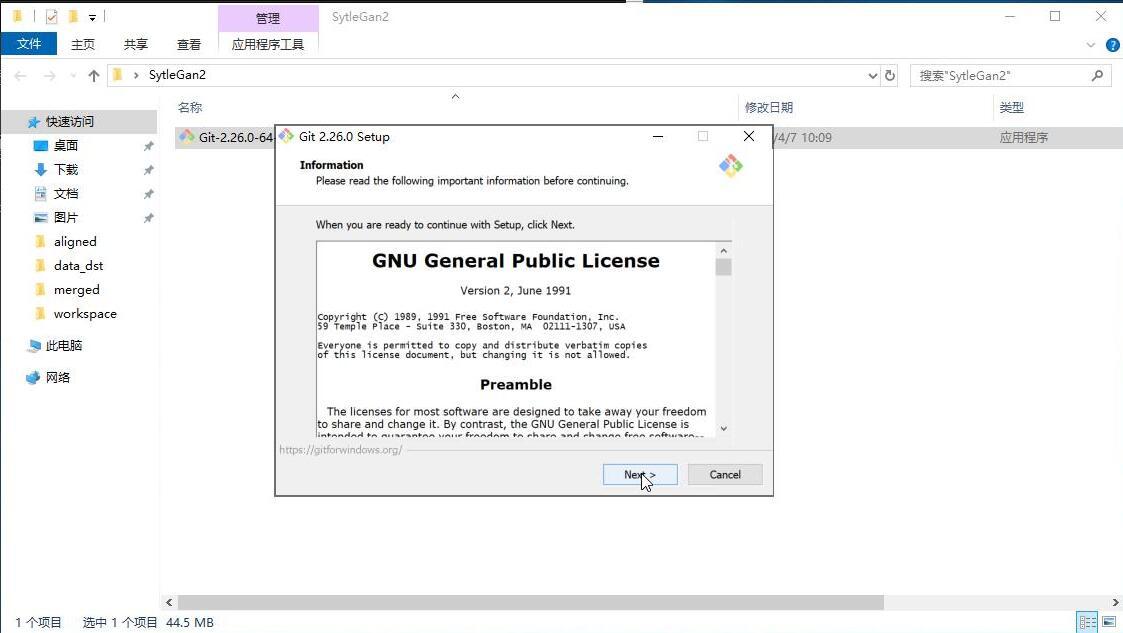Open Explorer help with the question mark icon
The width and height of the screenshot is (1123, 633).
coord(1112,44)
